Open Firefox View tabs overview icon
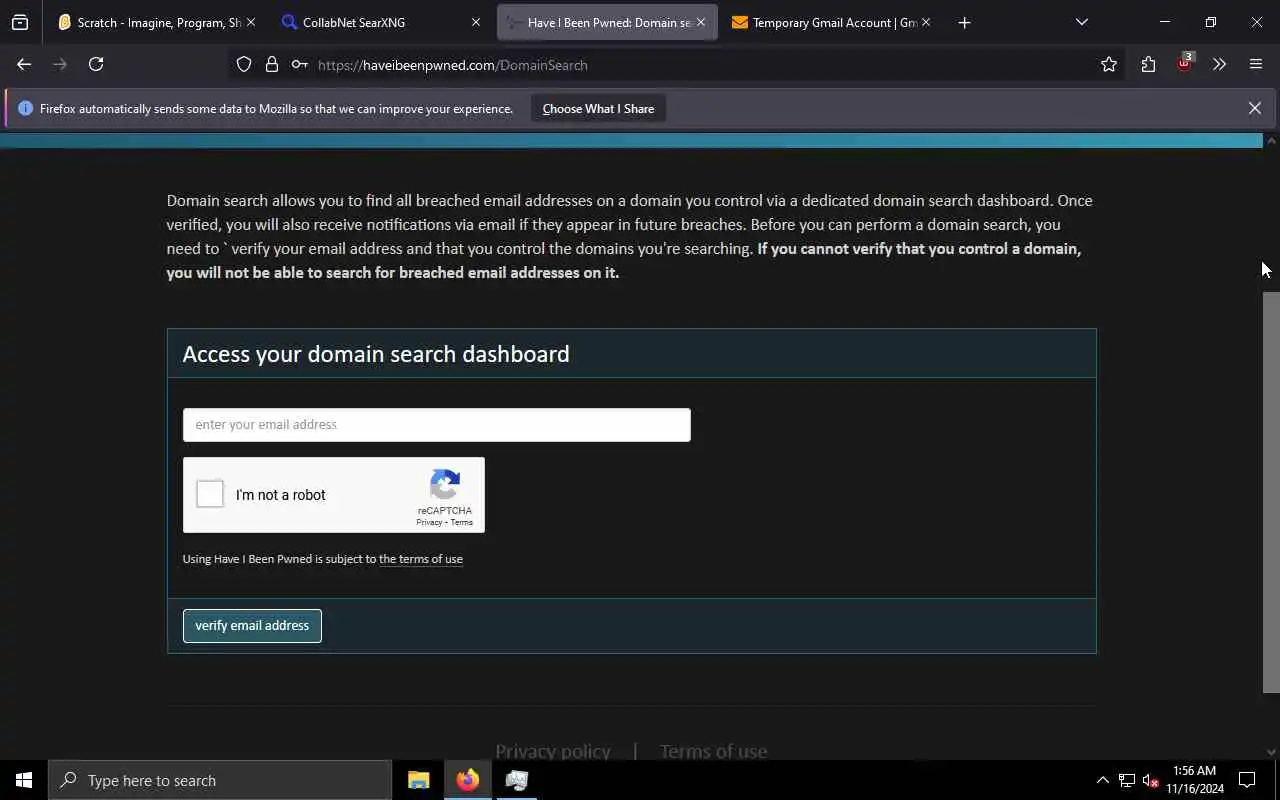The height and width of the screenshot is (800, 1280). tap(20, 22)
